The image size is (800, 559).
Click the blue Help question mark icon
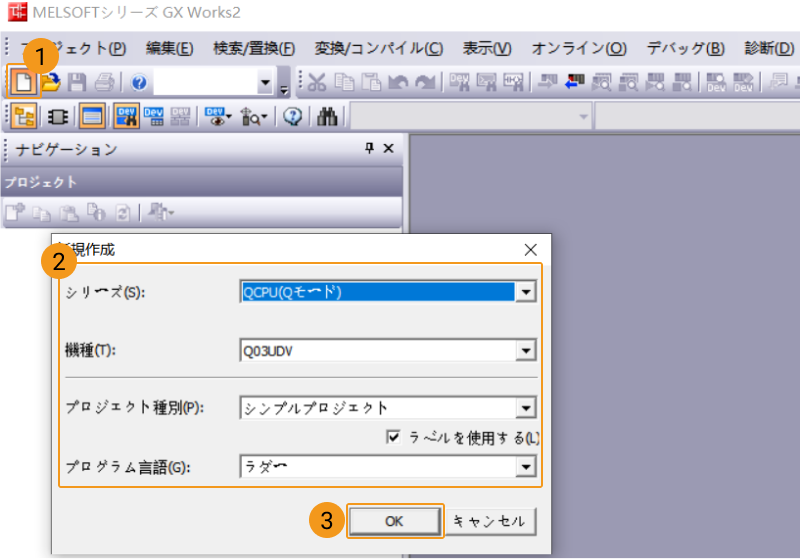coord(139,82)
